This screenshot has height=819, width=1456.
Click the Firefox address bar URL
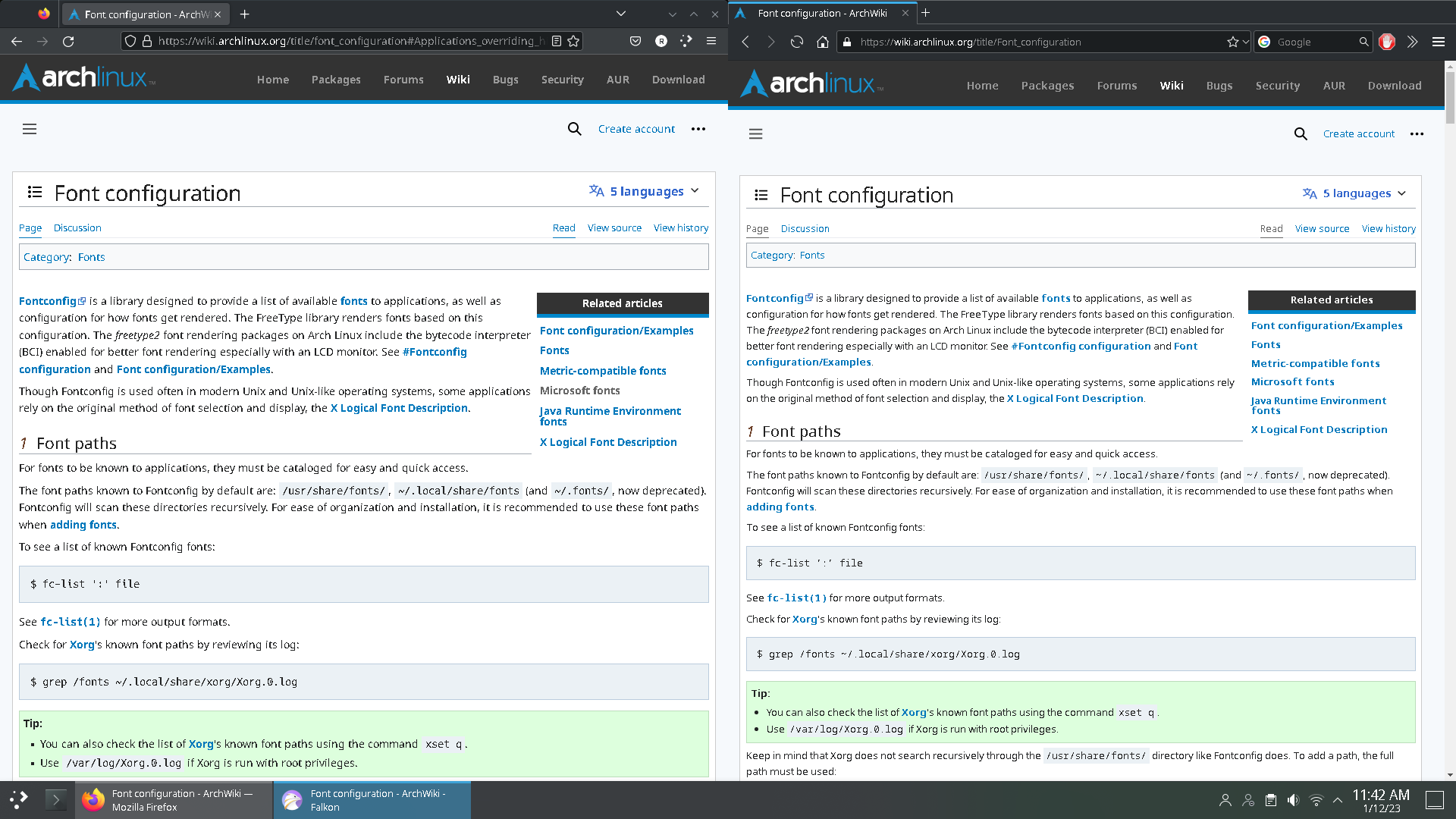[351, 41]
